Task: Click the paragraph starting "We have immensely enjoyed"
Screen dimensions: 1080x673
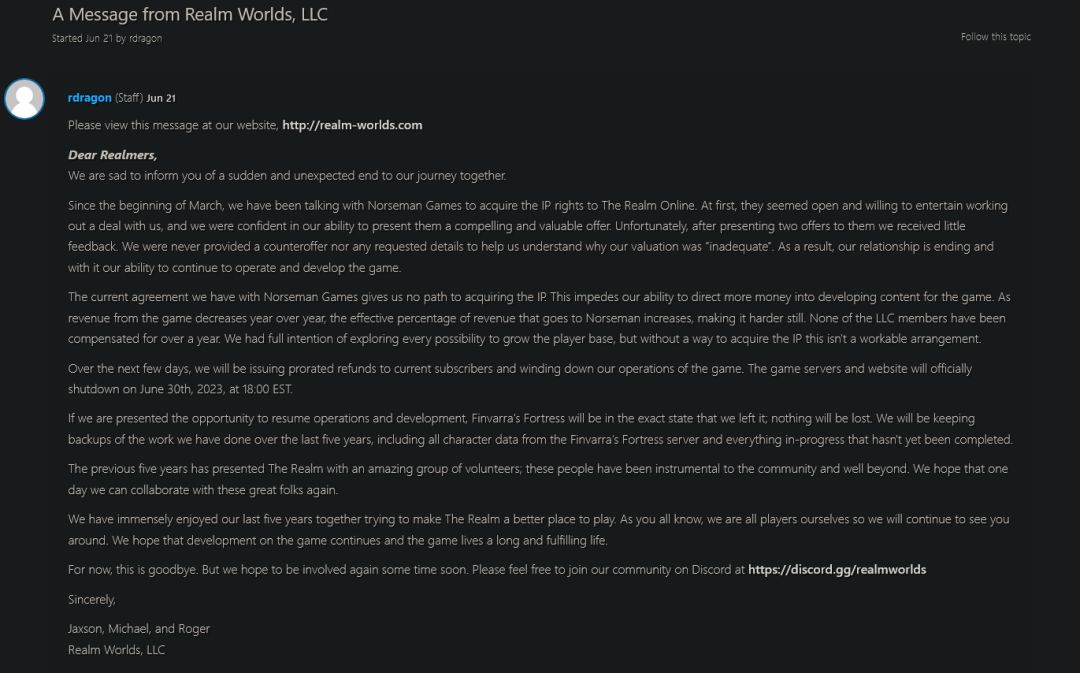Action: (x=538, y=529)
